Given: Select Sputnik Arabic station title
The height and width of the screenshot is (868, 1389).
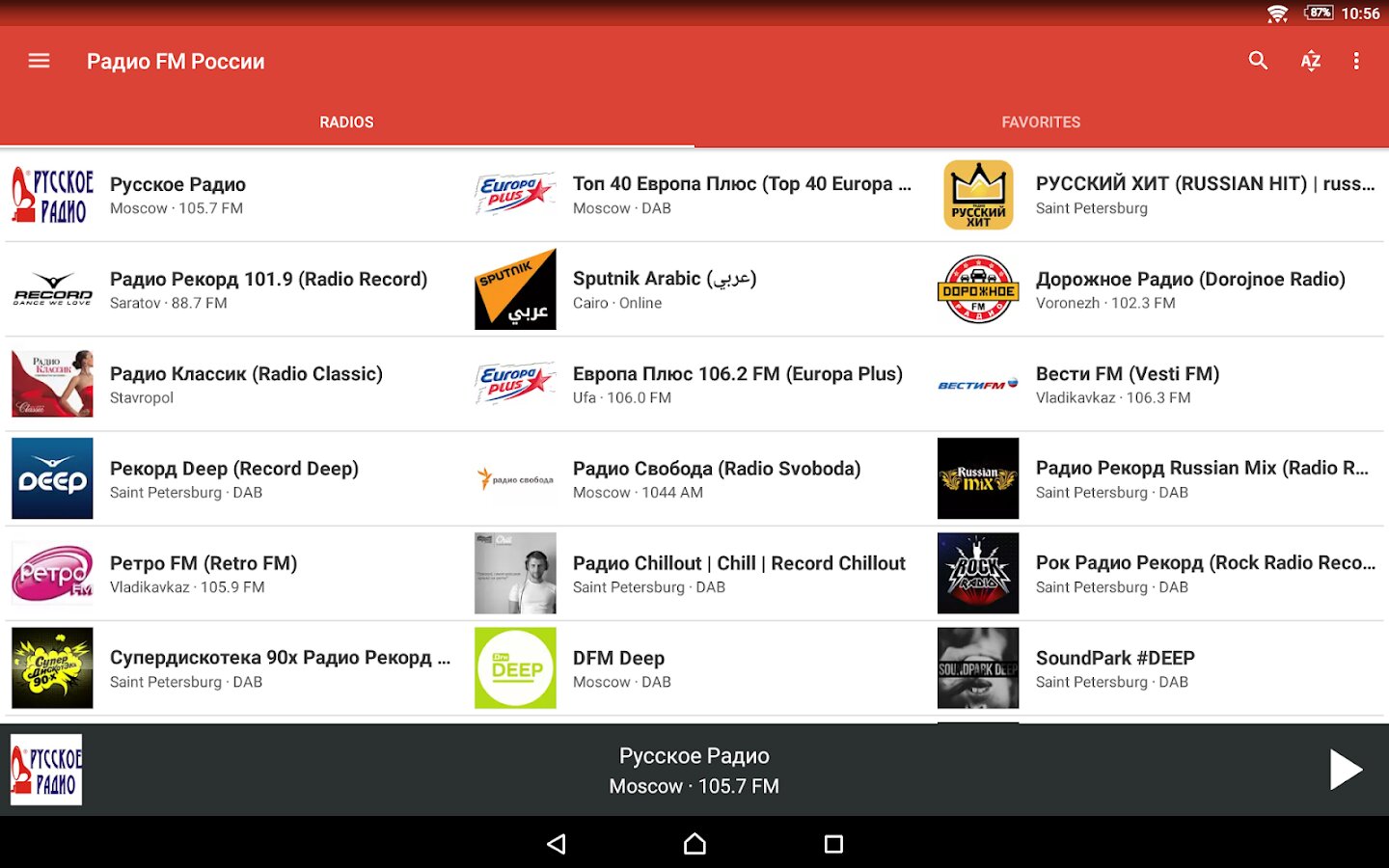Looking at the screenshot, I should point(665,279).
